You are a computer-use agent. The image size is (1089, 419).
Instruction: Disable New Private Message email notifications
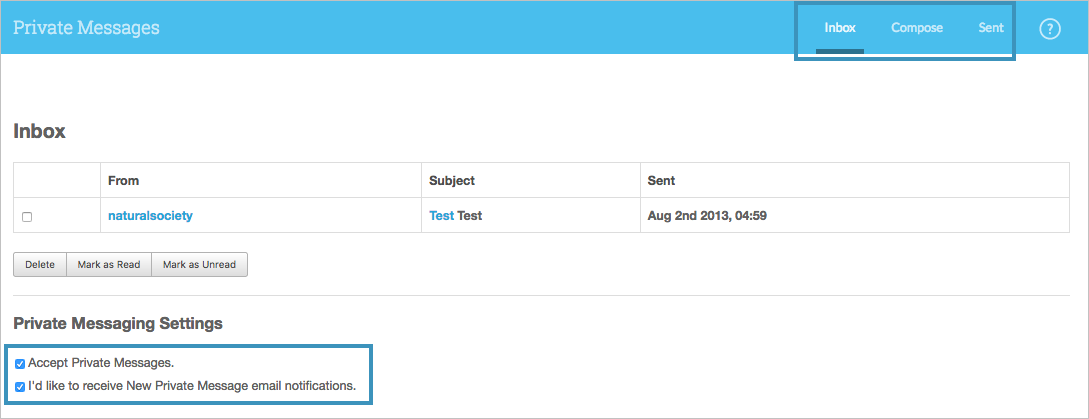click(20, 386)
